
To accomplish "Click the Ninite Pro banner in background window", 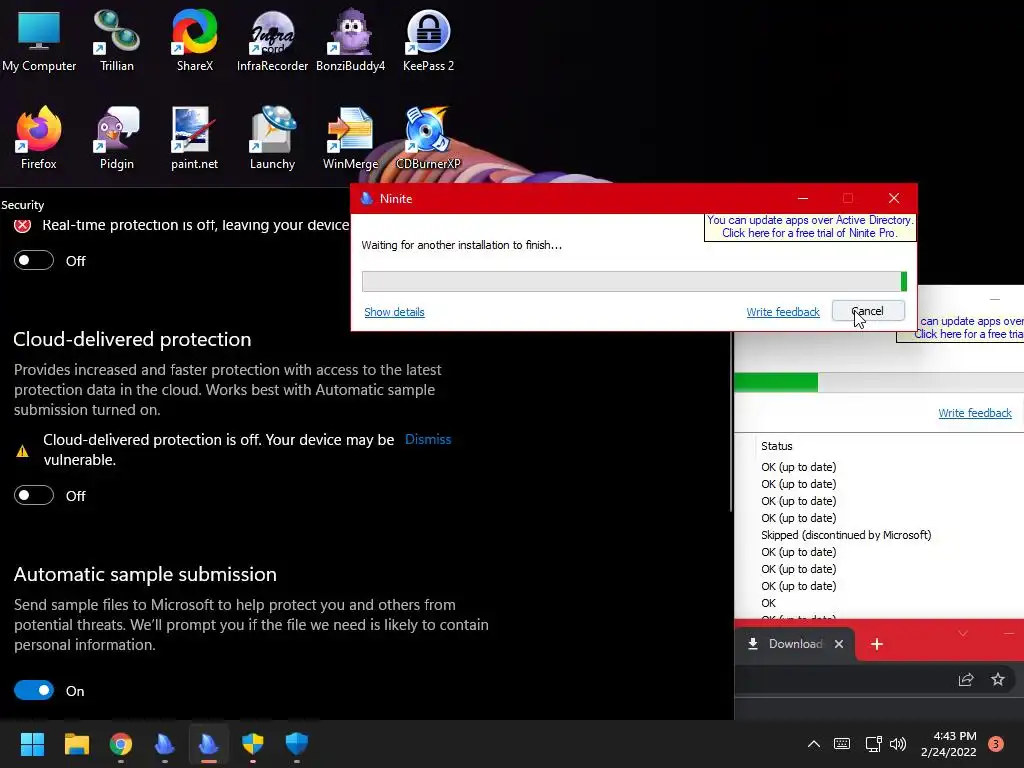I will click(960, 328).
